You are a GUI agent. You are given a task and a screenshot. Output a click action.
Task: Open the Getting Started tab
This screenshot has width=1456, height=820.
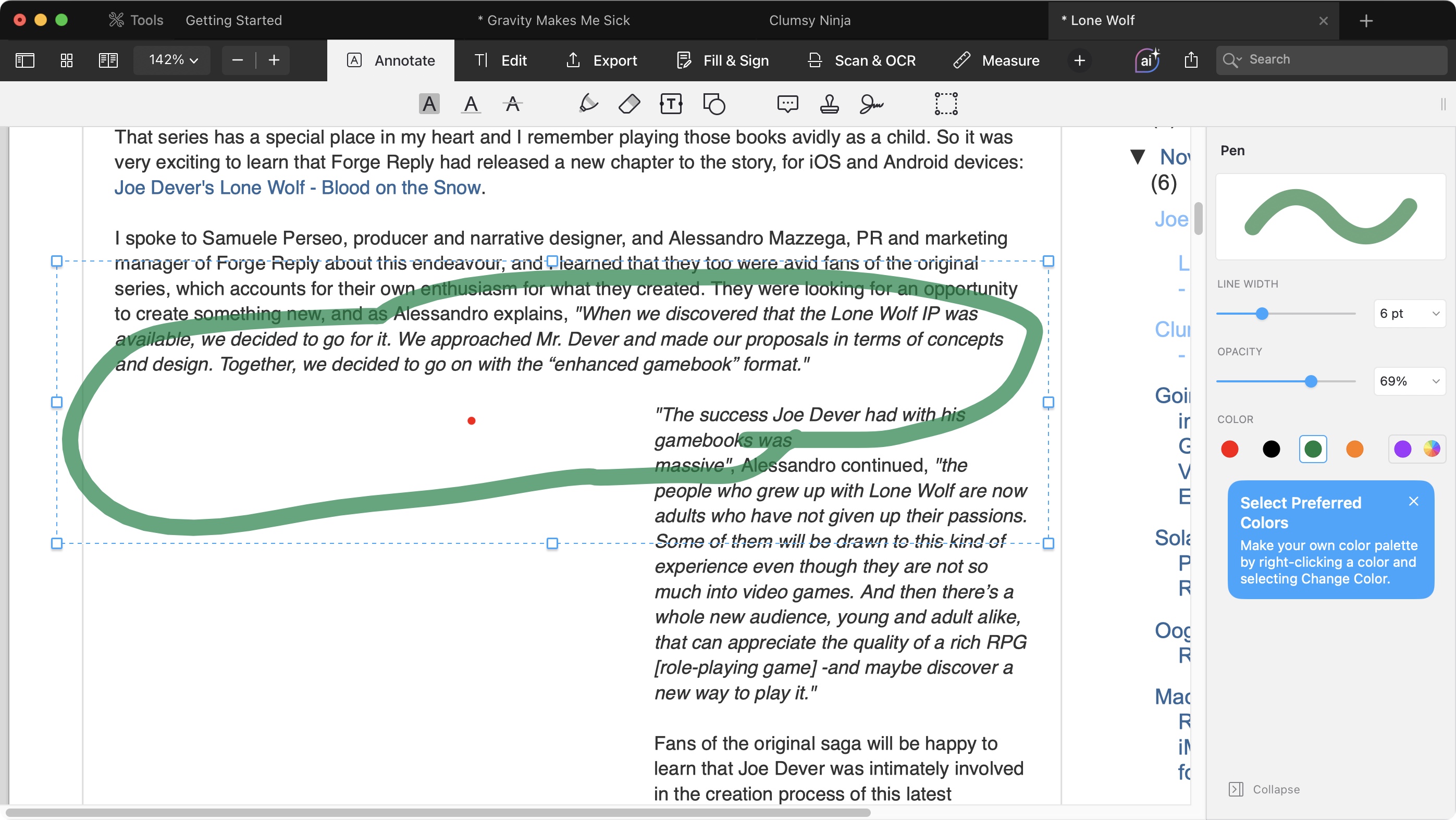tap(233, 20)
